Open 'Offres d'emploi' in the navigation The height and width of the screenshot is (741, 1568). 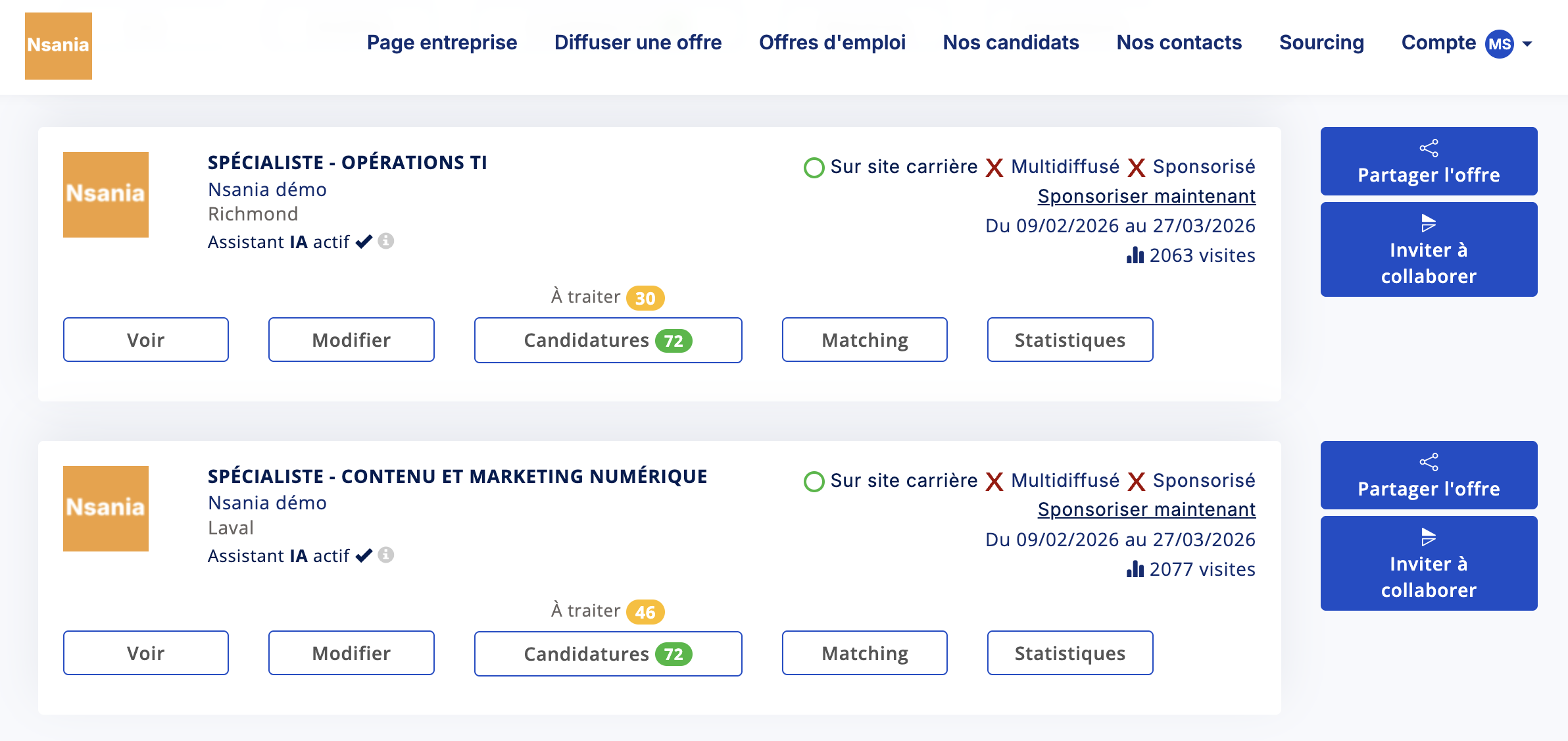pos(833,42)
